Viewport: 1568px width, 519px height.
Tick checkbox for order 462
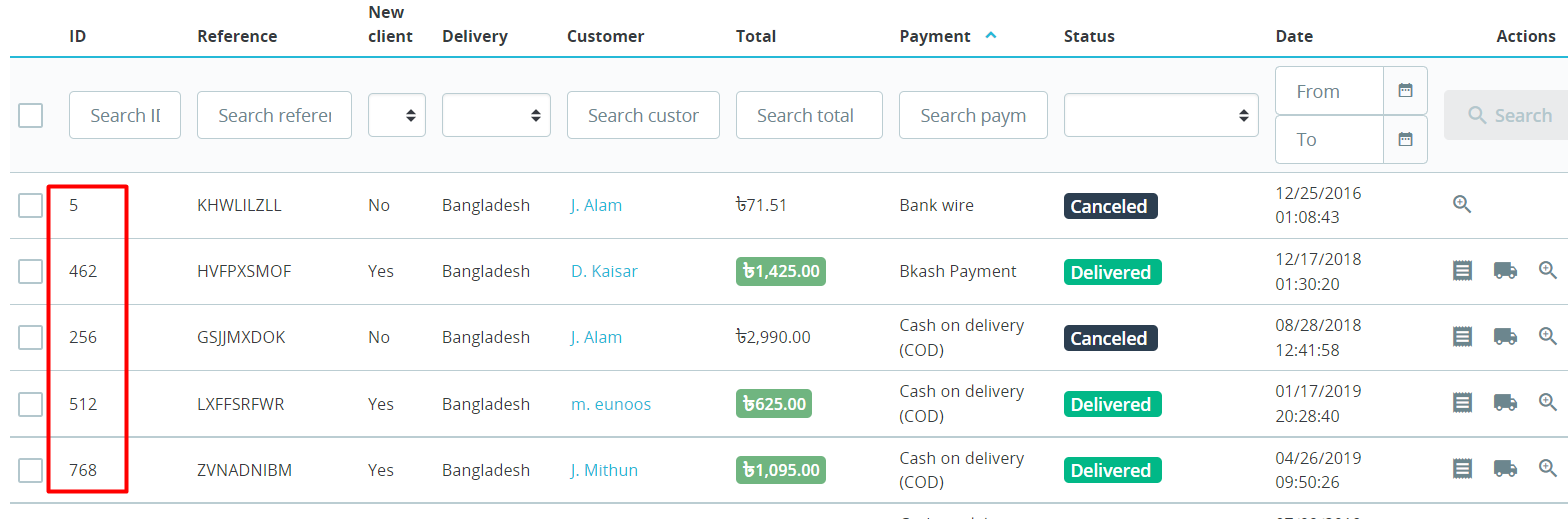pyautogui.click(x=31, y=271)
